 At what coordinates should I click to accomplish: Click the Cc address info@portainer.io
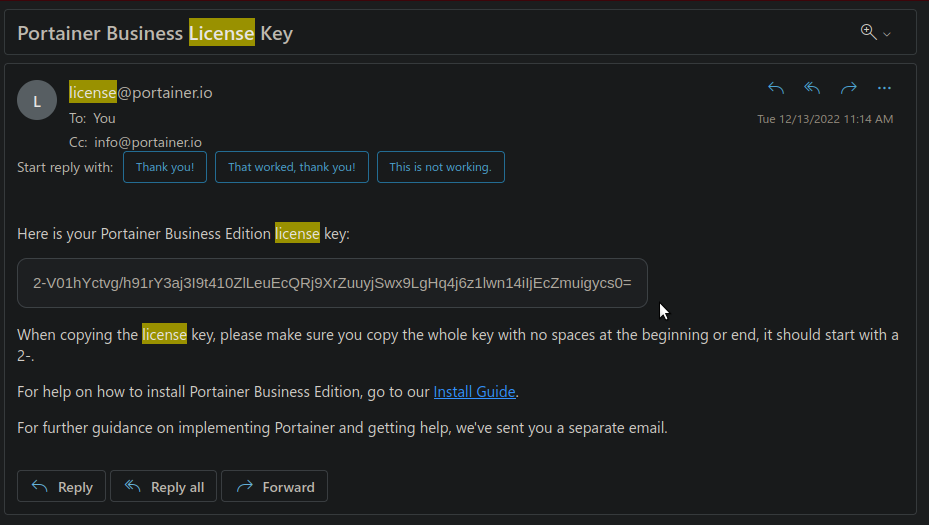pyautogui.click(x=148, y=142)
